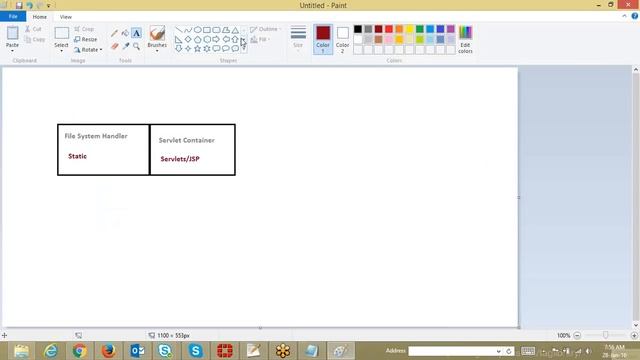This screenshot has width=640, height=360.
Task: Choose the Rectangle shape
Action: coord(207,30)
